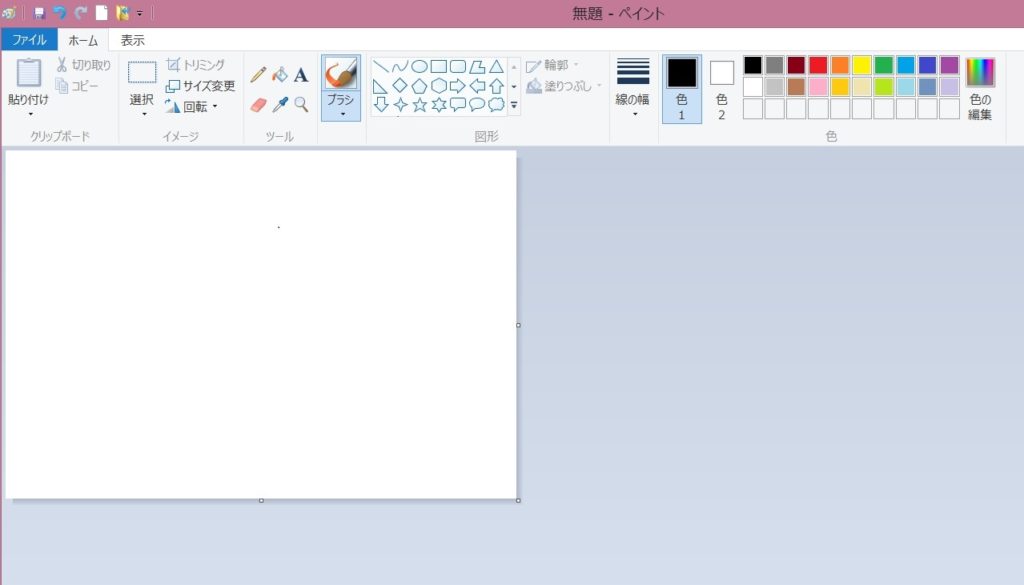This screenshot has width=1024, height=585.
Task: Pick the Color picker eyedropper tool
Action: (x=280, y=105)
